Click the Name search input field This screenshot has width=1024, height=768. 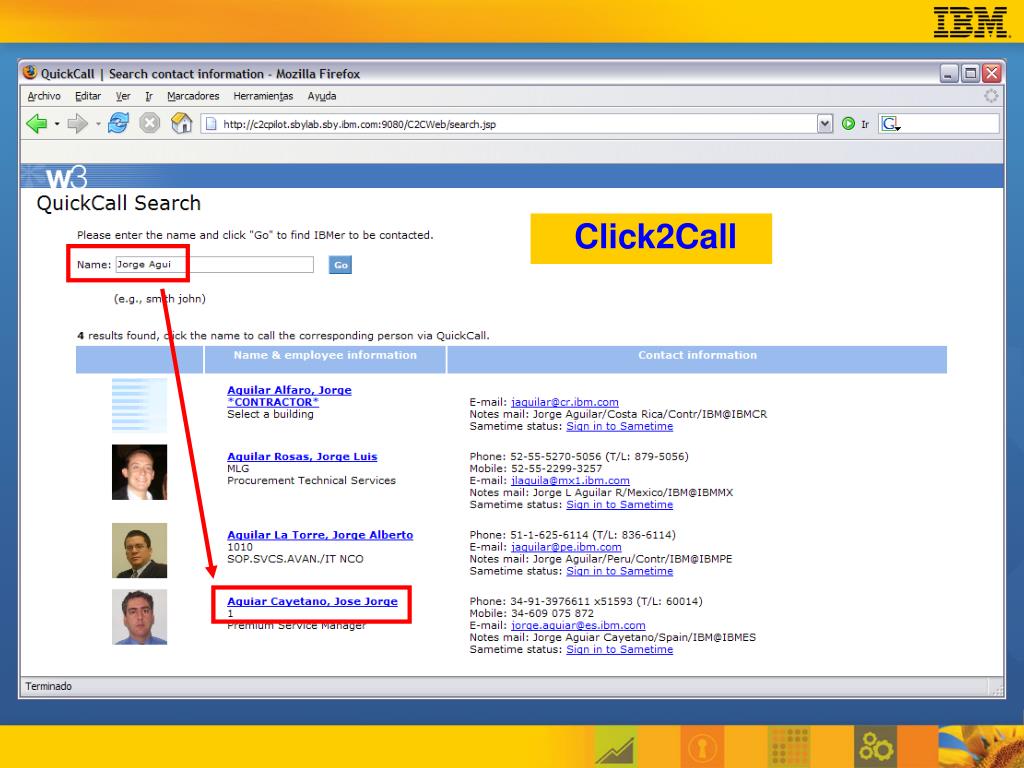click(x=214, y=264)
